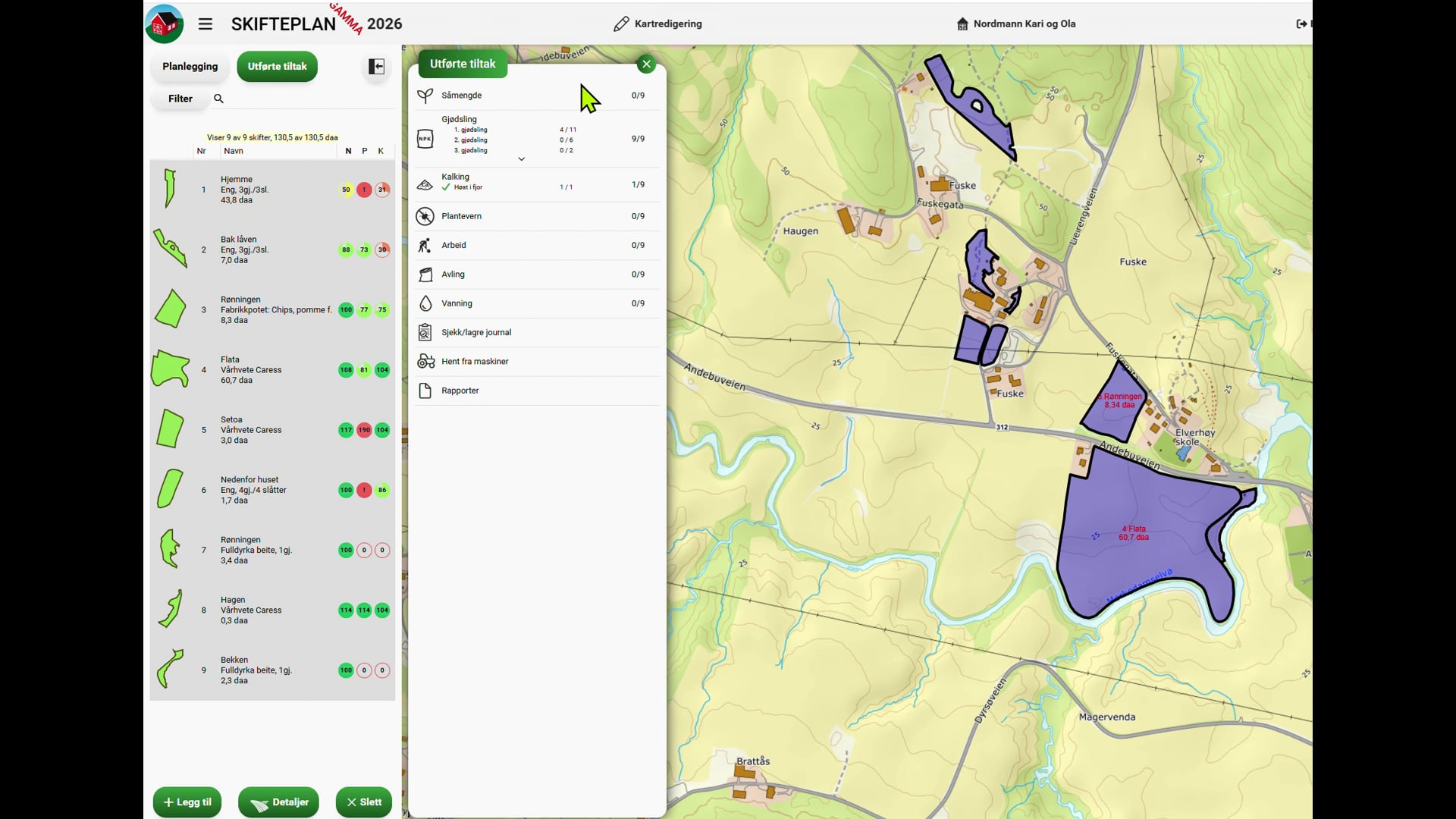The height and width of the screenshot is (819, 1456).
Task: Select the Hagen field row
Action: pyautogui.click(x=272, y=610)
